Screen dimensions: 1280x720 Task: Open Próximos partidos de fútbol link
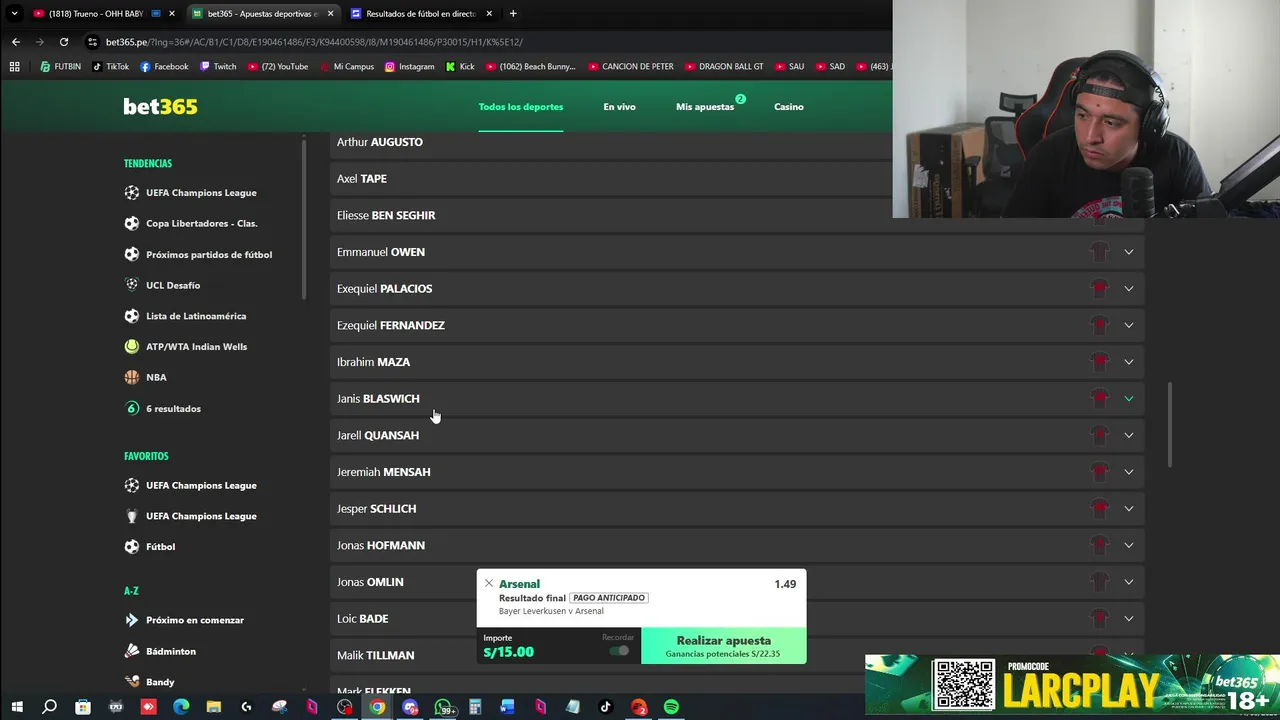coord(209,254)
